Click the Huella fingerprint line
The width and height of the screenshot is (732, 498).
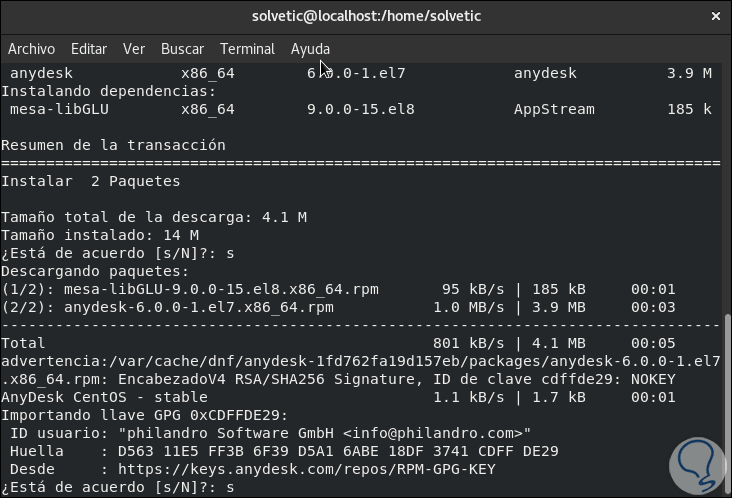pyautogui.click(x=282, y=451)
